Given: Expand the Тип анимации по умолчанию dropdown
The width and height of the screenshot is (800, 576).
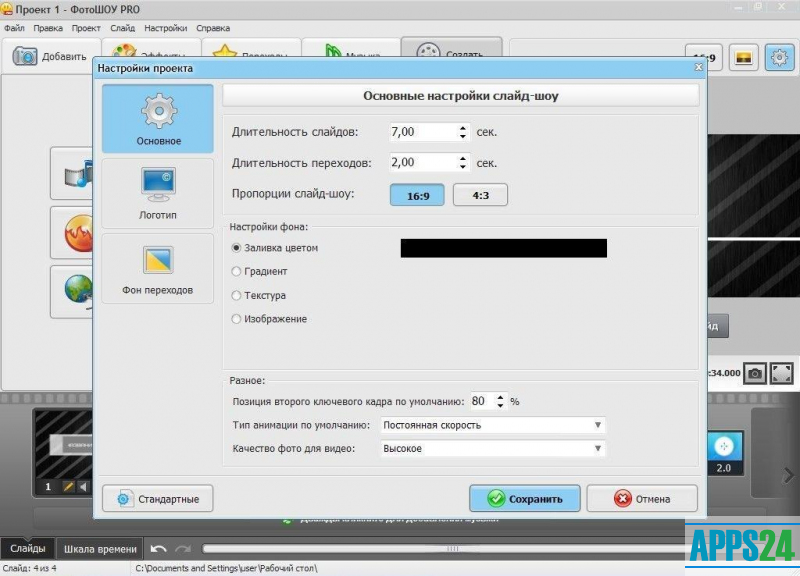Looking at the screenshot, I should click(494, 425).
